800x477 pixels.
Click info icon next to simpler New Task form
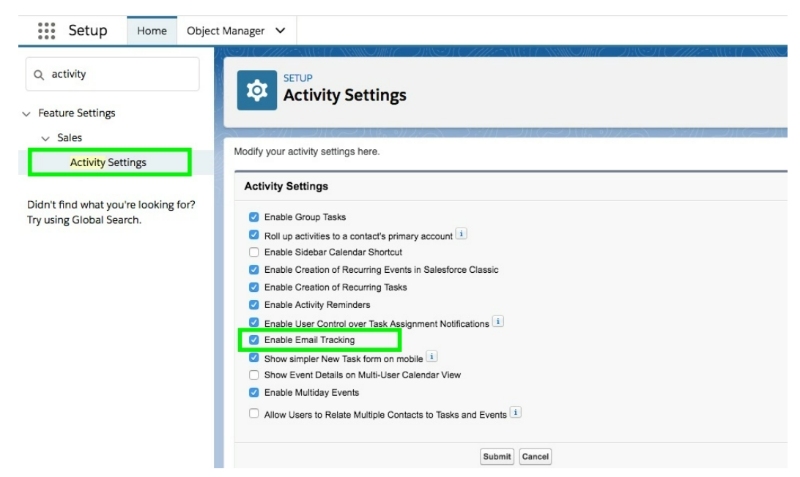[432, 357]
